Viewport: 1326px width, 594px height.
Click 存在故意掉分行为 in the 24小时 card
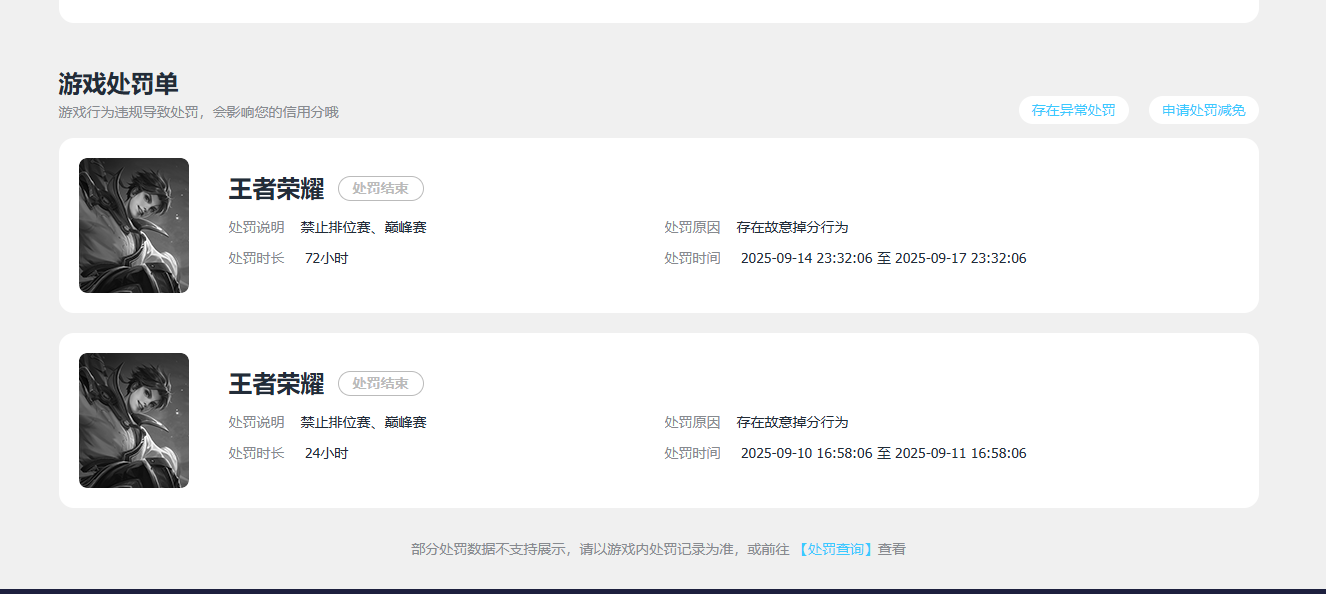pos(793,422)
